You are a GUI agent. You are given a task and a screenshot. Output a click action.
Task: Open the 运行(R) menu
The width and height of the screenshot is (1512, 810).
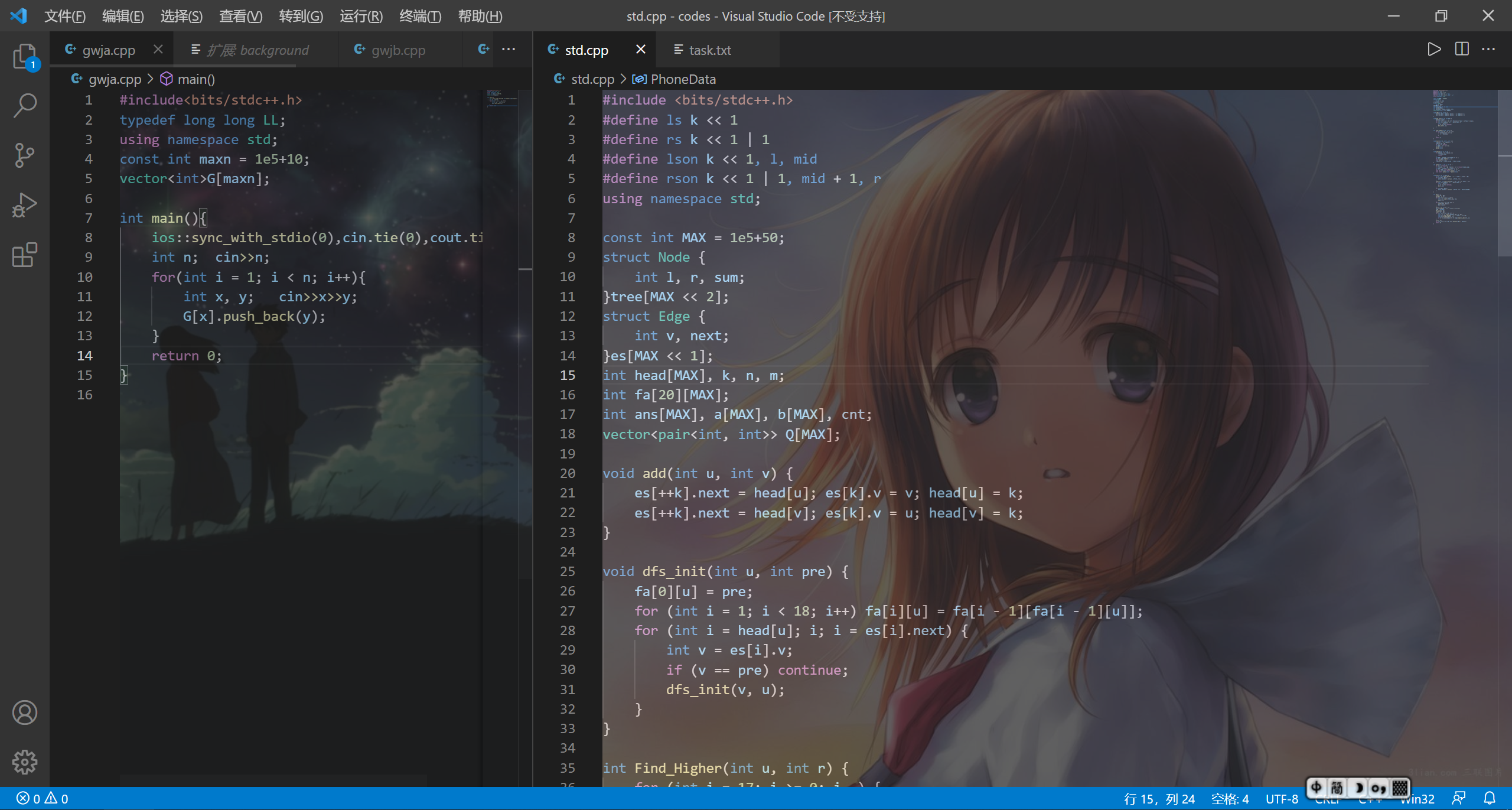pos(361,16)
